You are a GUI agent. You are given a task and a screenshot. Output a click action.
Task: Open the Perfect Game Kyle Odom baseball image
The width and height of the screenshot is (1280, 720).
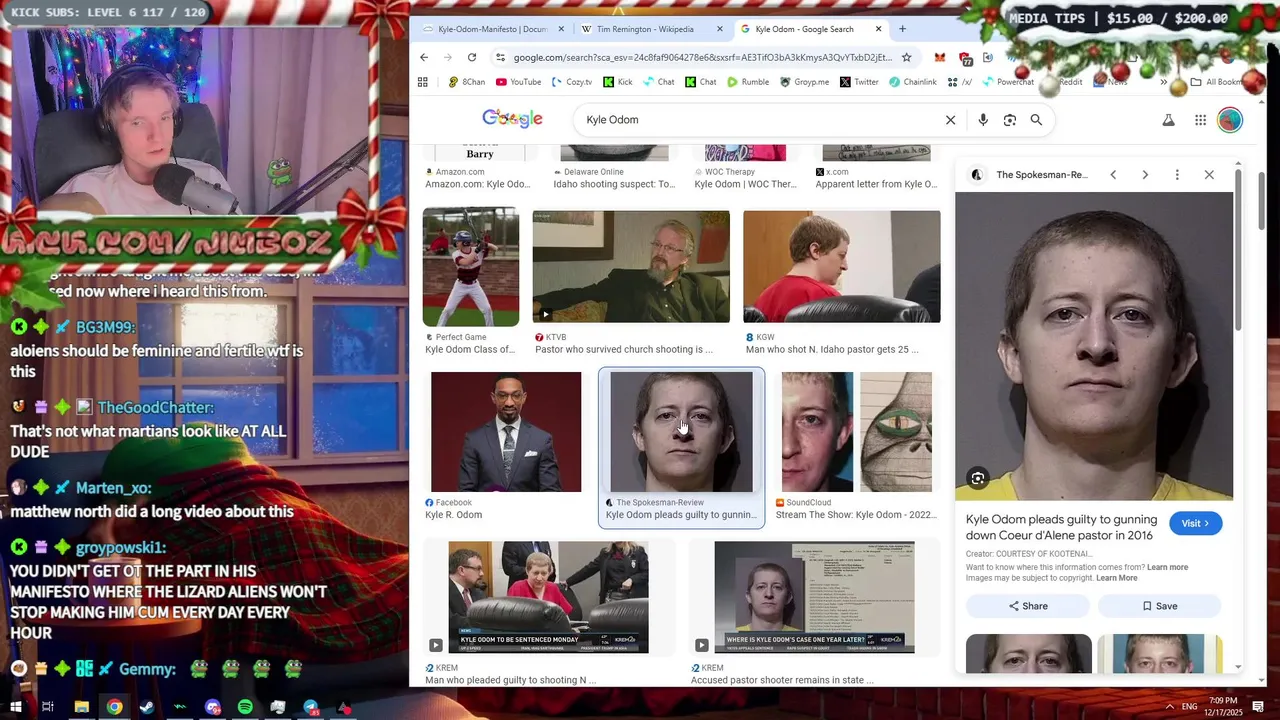point(471,266)
